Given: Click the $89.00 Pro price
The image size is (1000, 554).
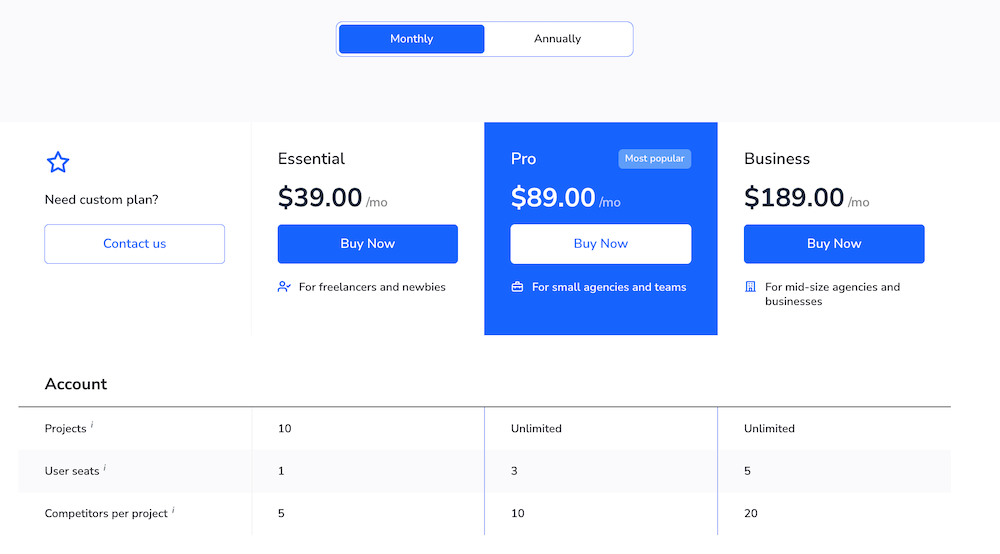Looking at the screenshot, I should coord(553,198).
